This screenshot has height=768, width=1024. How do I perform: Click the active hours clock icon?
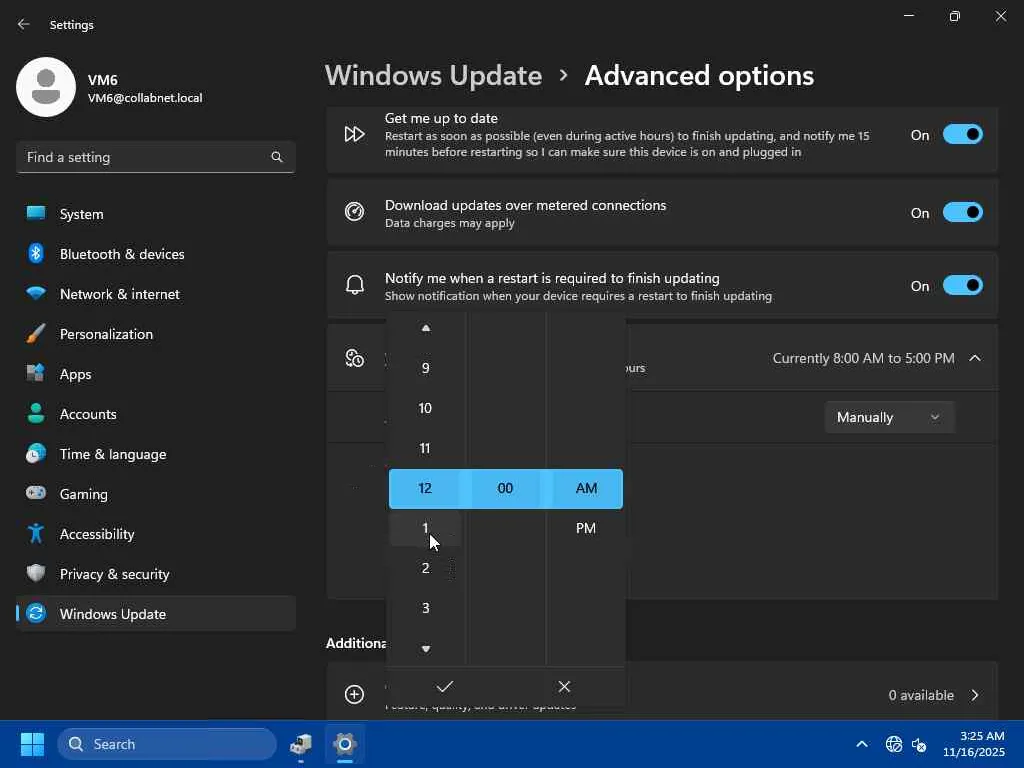pos(354,358)
